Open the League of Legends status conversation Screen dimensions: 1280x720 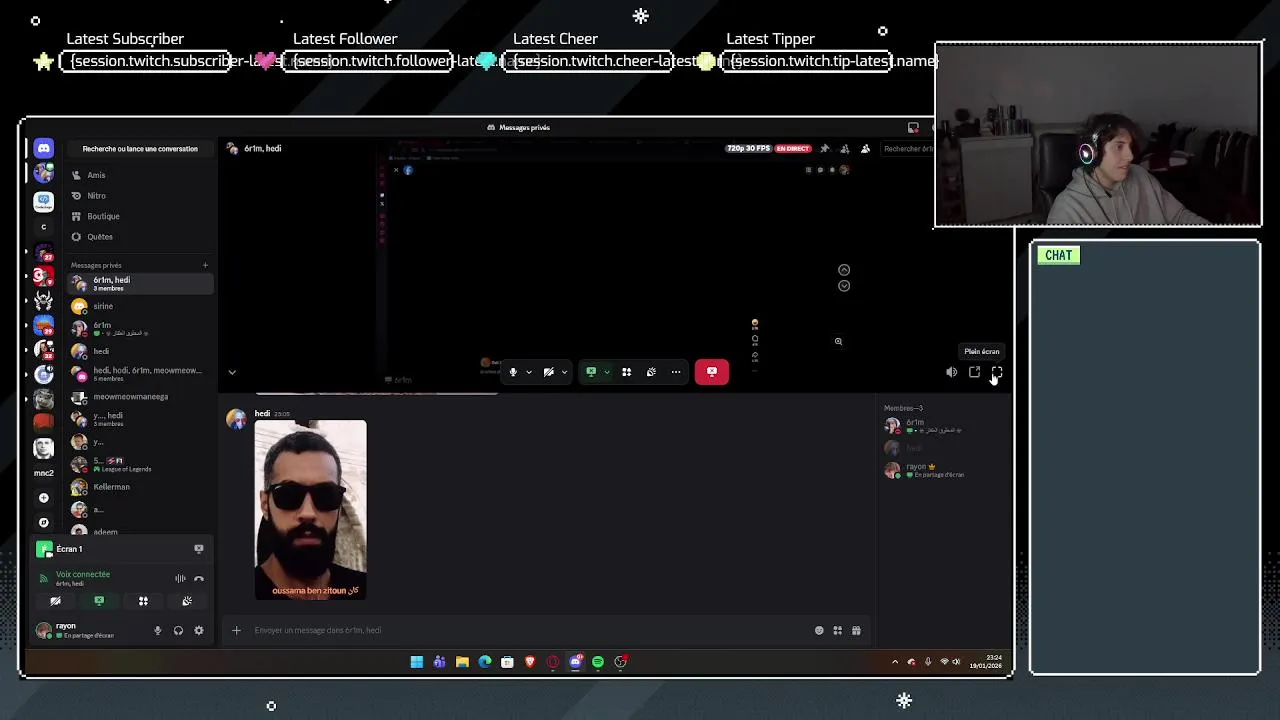coord(140,464)
